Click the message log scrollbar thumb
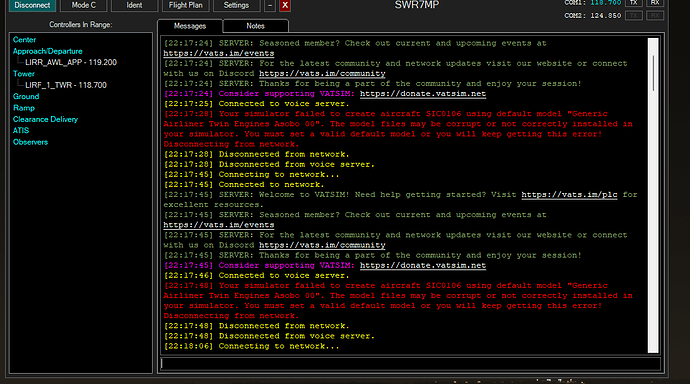This screenshot has width=690, height=384. click(653, 73)
